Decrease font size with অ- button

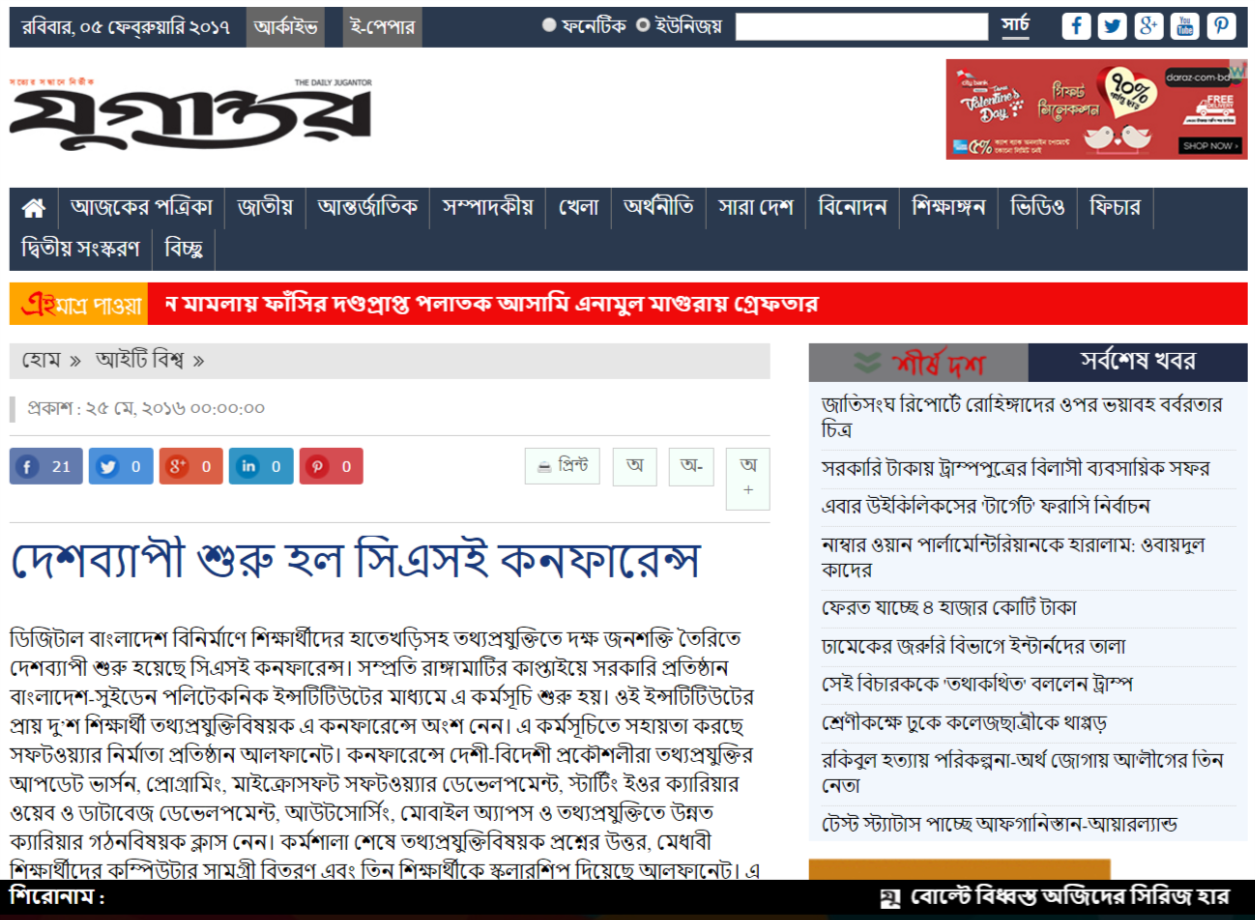[x=691, y=466]
